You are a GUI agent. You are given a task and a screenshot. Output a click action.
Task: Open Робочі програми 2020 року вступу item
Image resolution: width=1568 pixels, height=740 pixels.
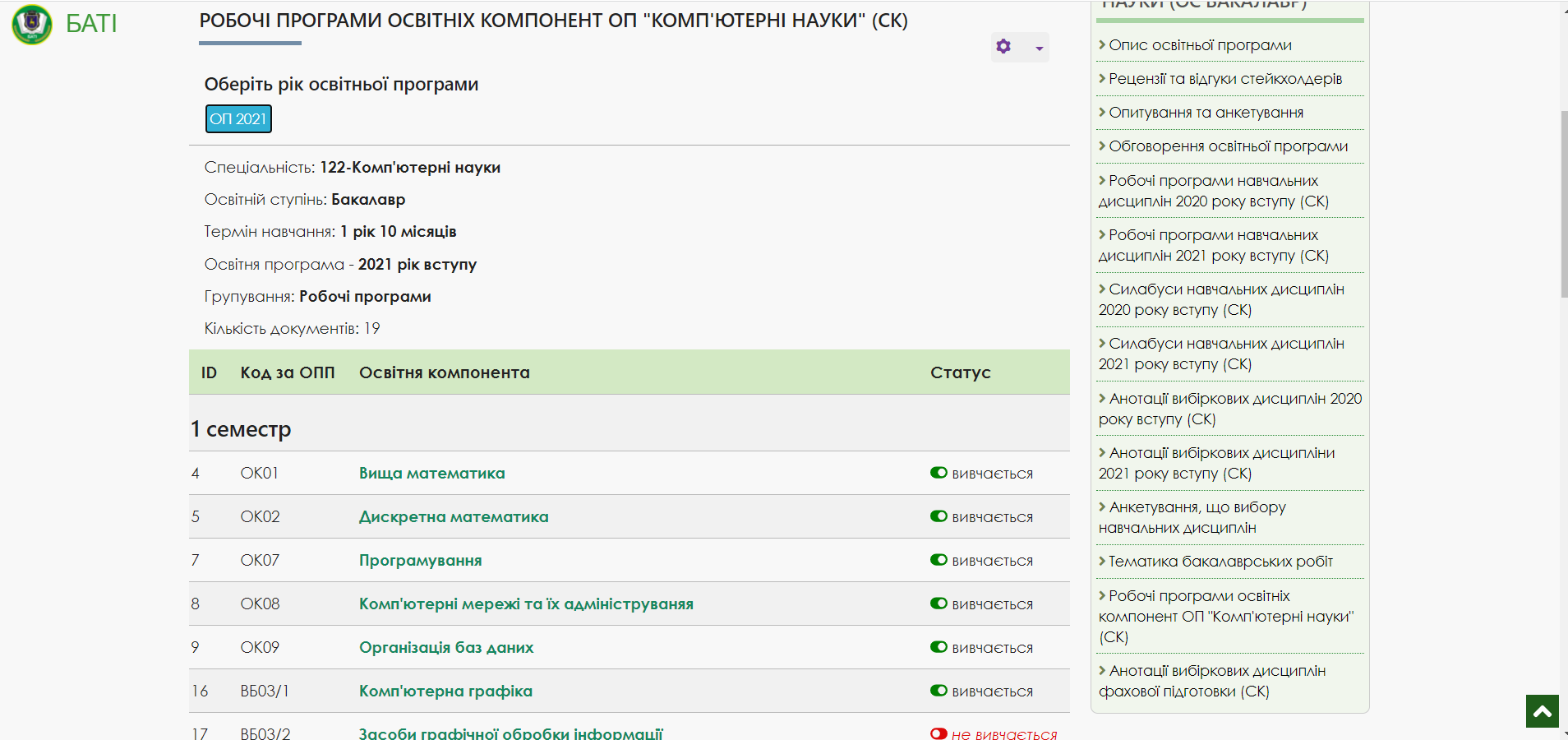(x=1214, y=191)
